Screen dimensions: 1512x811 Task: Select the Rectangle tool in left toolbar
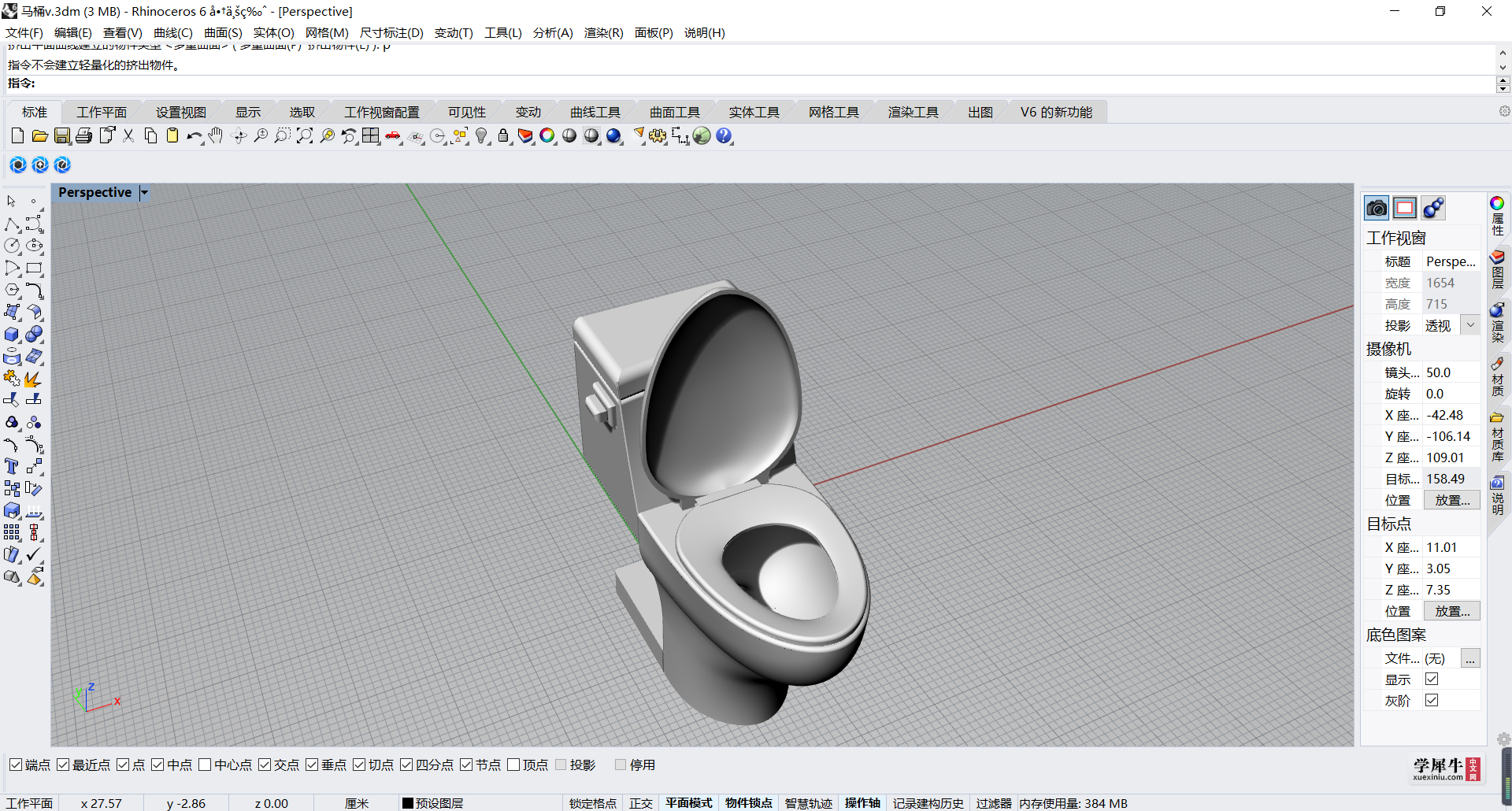point(34,268)
